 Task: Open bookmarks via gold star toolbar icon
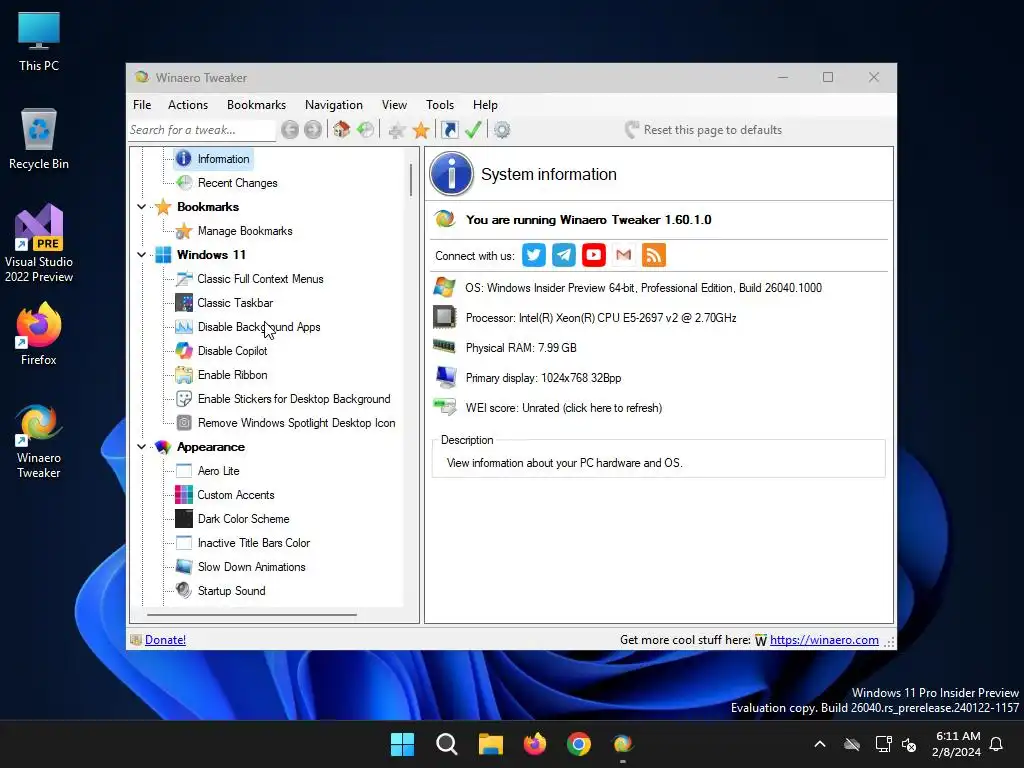[x=421, y=130]
